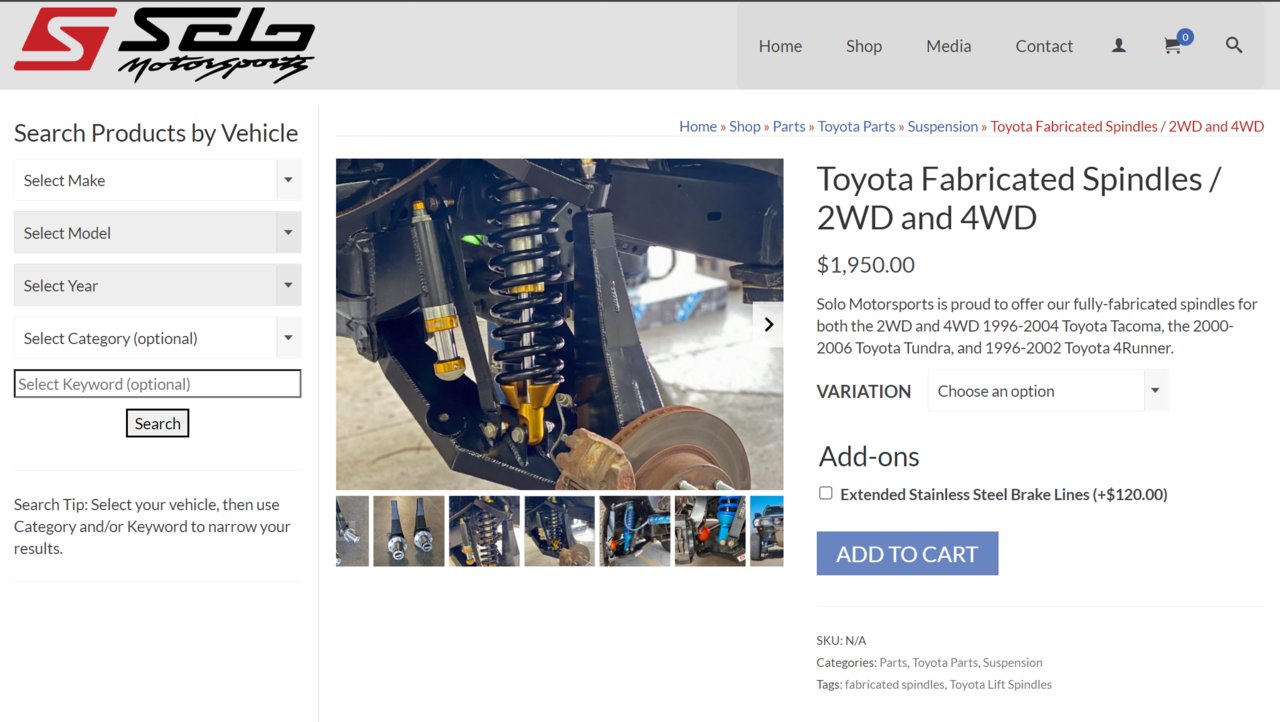
Task: Focus the Select Keyword (optional) field
Action: pyautogui.click(x=157, y=384)
